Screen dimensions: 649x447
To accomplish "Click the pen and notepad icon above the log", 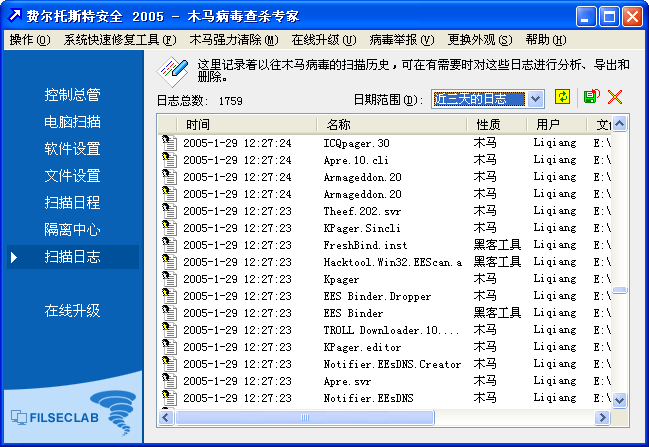I will click(x=173, y=70).
